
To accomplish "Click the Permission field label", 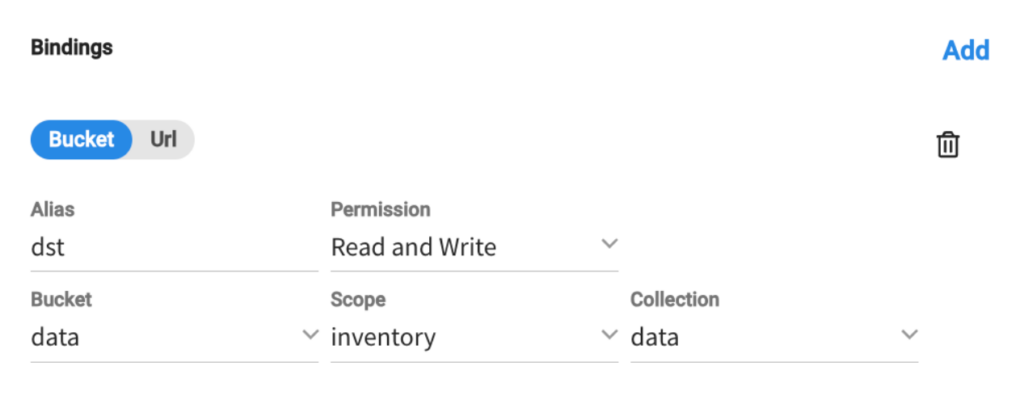I will (381, 210).
